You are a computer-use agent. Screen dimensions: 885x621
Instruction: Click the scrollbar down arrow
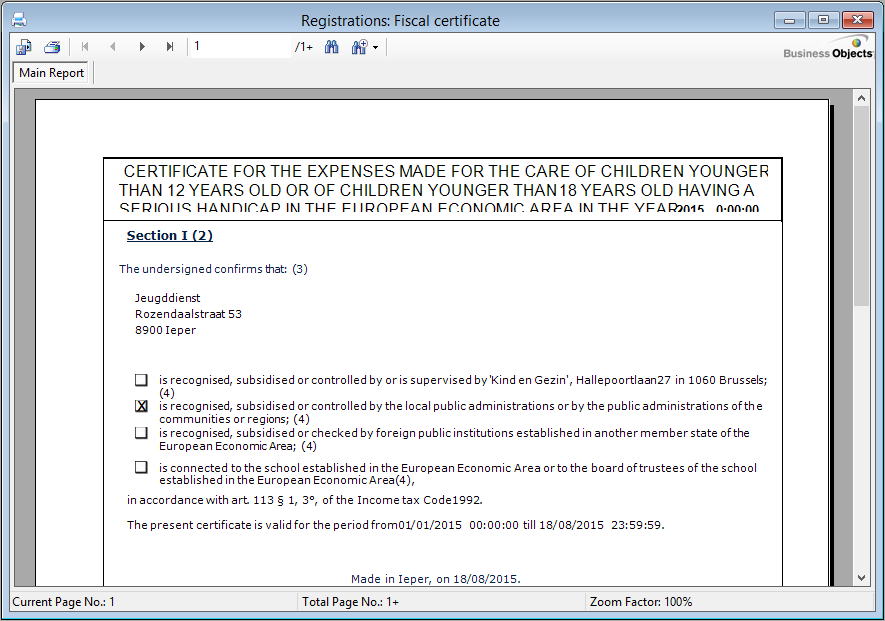point(861,577)
